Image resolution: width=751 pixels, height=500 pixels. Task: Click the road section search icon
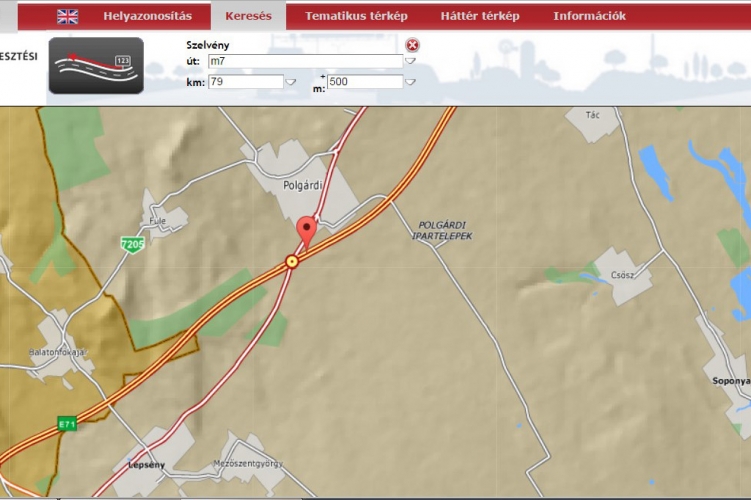click(x=96, y=66)
